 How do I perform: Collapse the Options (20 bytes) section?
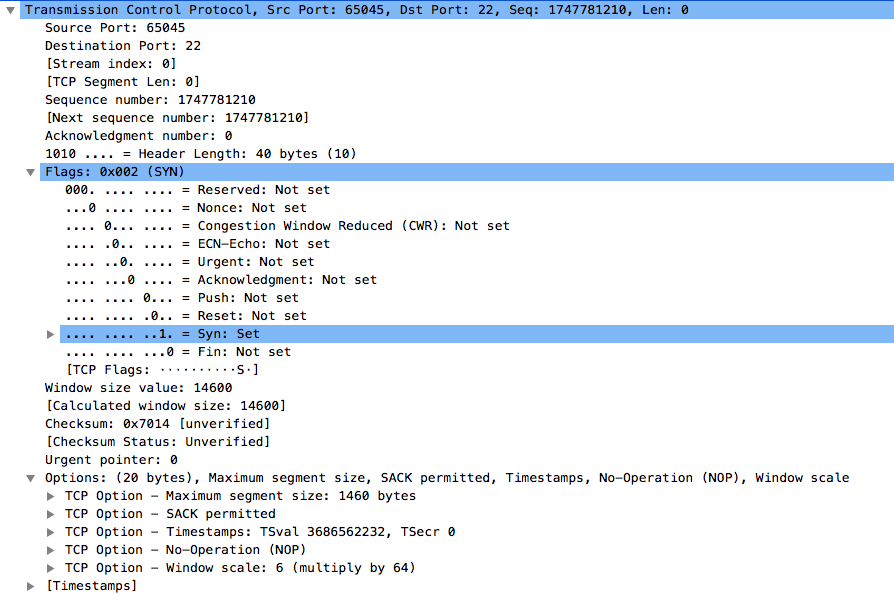(31, 477)
